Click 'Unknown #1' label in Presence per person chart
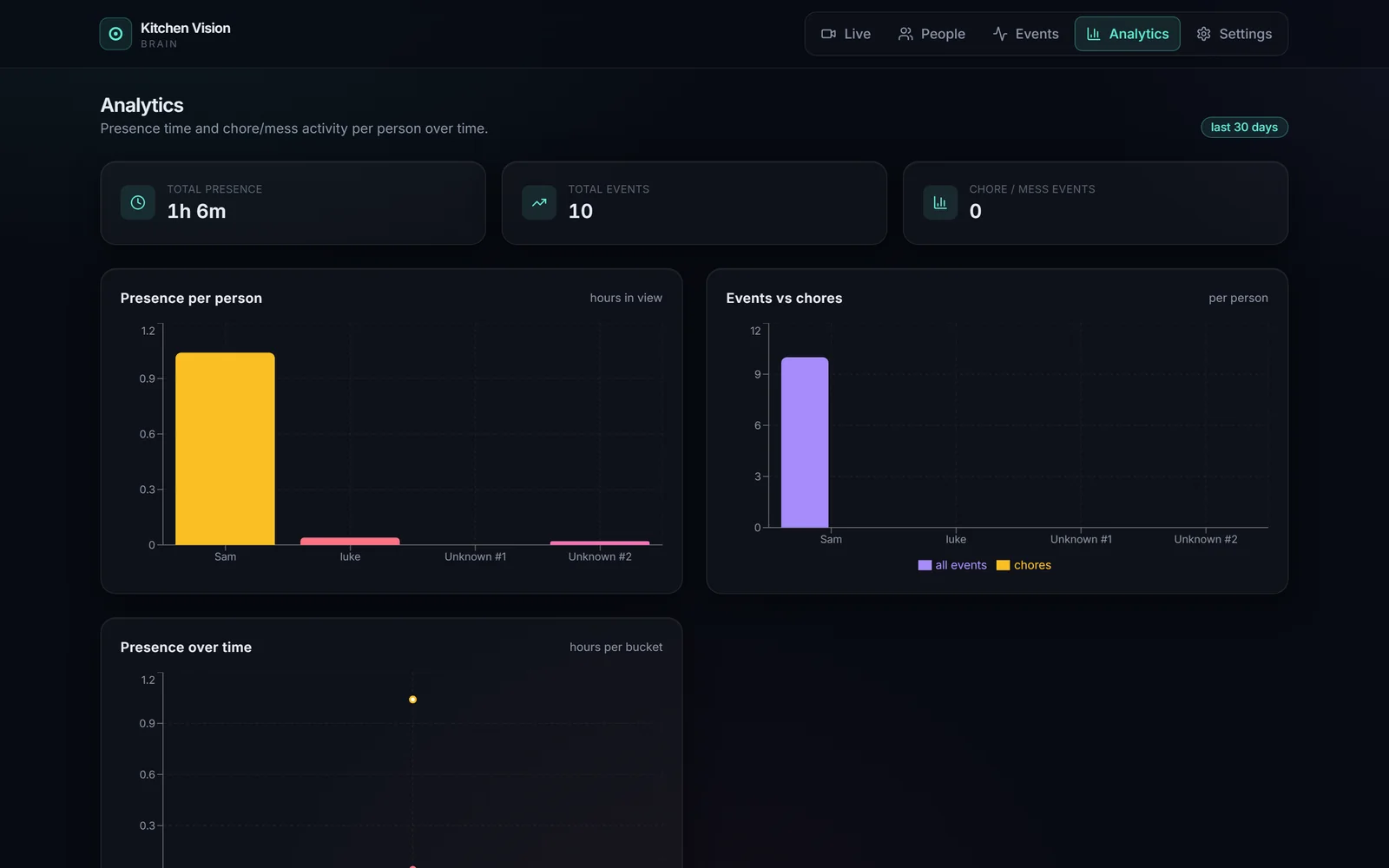The image size is (1389, 868). (475, 557)
